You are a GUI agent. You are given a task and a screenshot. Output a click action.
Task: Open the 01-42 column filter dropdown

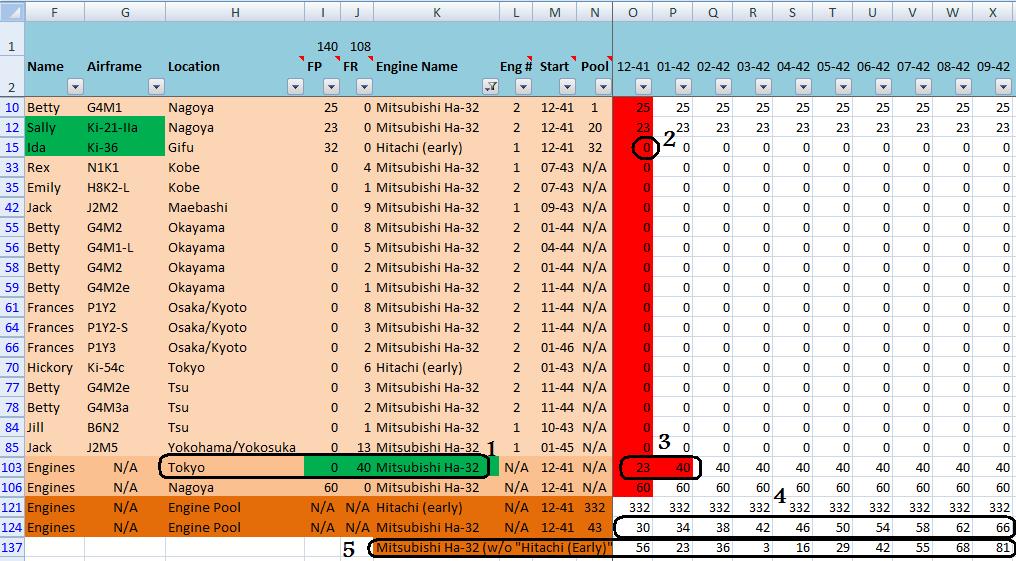[x=684, y=87]
